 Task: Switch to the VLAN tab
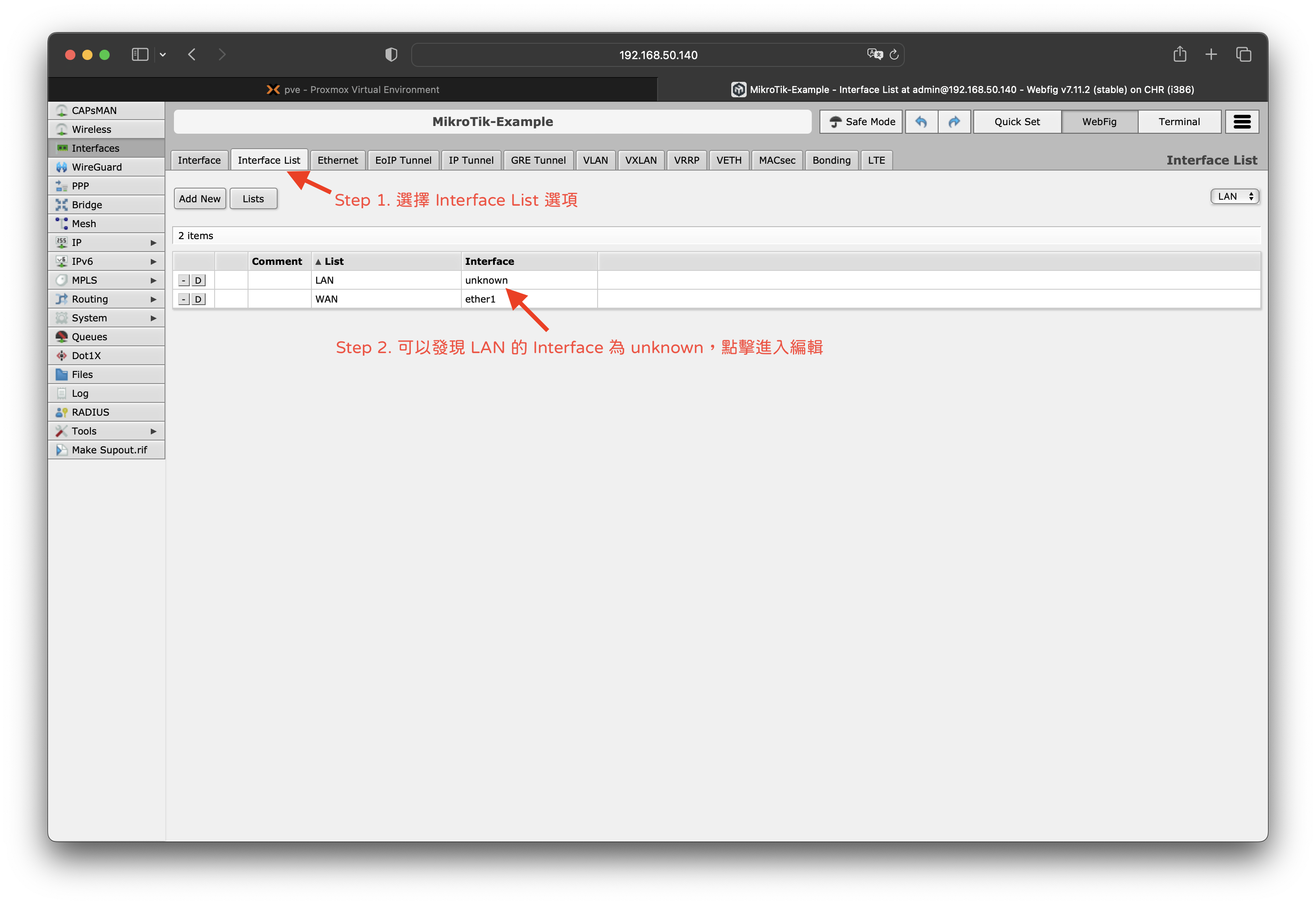(595, 160)
